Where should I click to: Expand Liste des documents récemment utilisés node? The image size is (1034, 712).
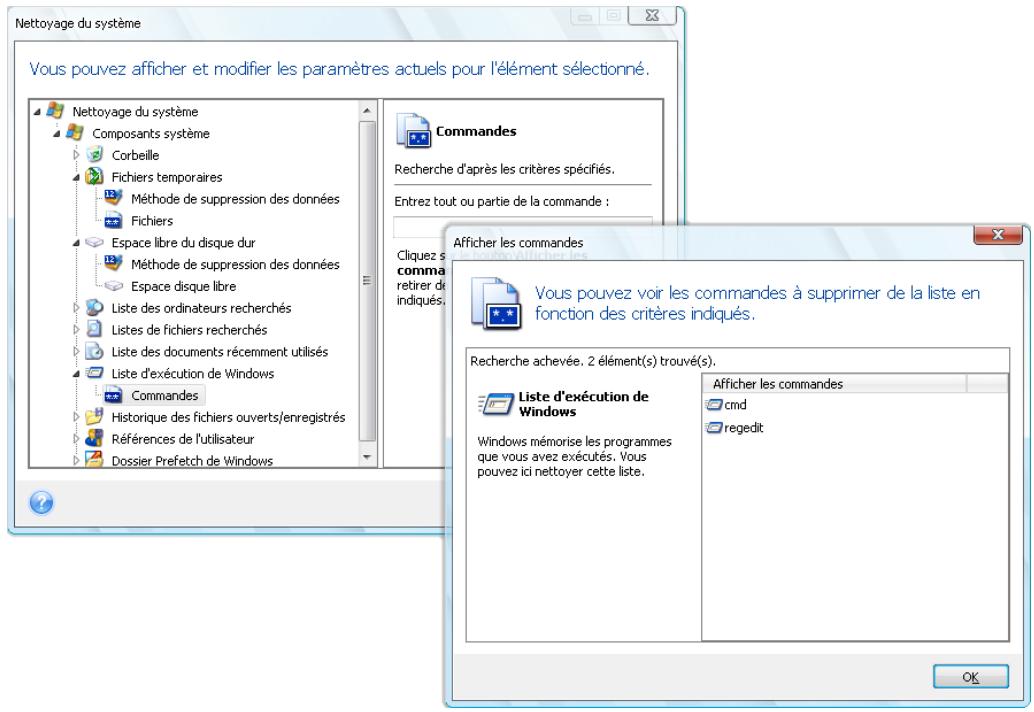tap(76, 351)
